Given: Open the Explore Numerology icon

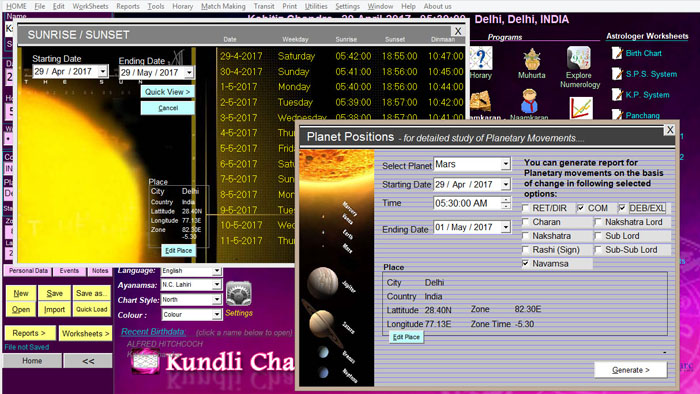Looking at the screenshot, I should pyautogui.click(x=579, y=58).
